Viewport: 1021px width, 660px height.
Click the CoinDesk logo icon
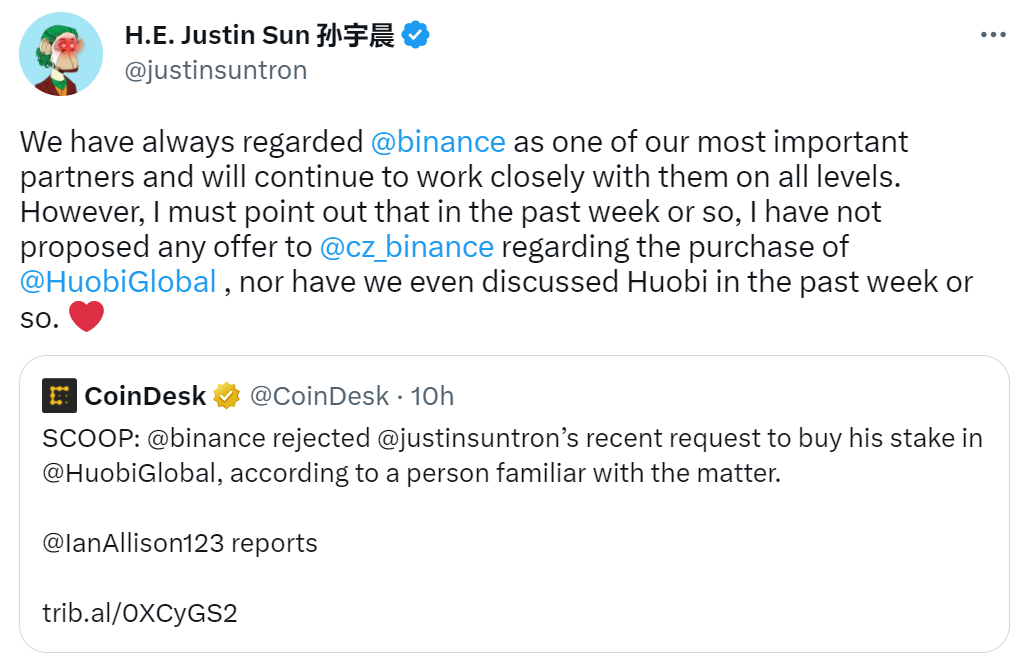coord(59,396)
